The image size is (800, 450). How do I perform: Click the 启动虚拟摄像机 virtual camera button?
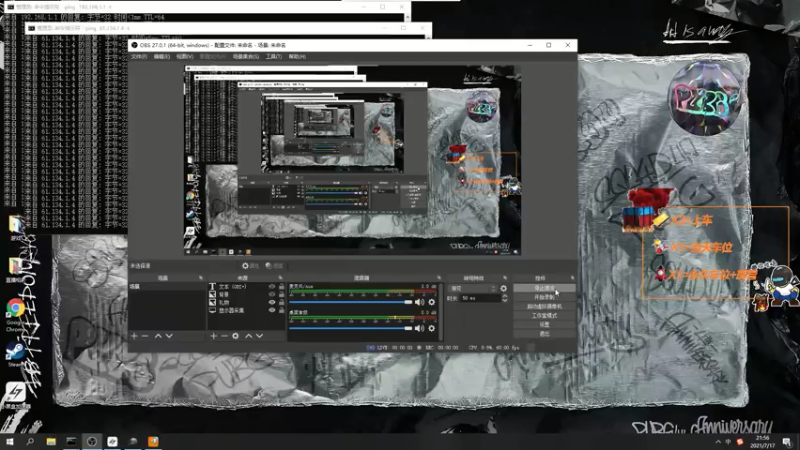click(x=544, y=307)
